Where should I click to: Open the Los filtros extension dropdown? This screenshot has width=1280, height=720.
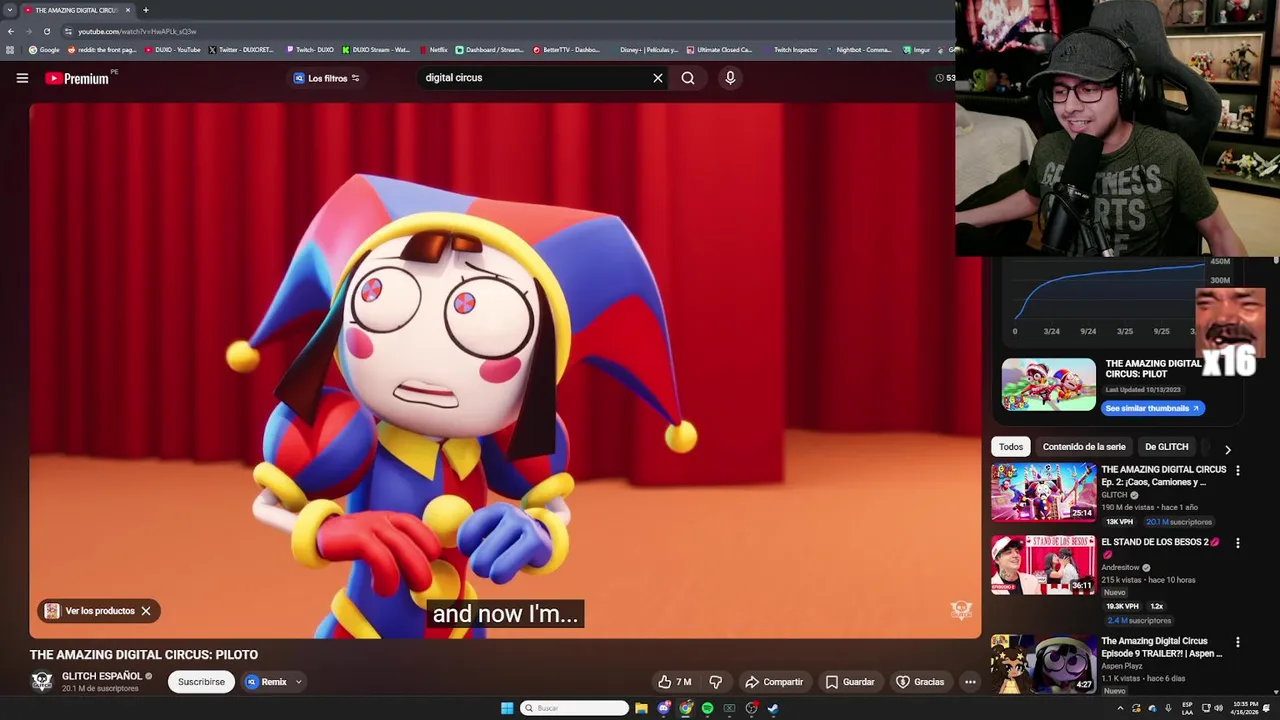(x=326, y=78)
